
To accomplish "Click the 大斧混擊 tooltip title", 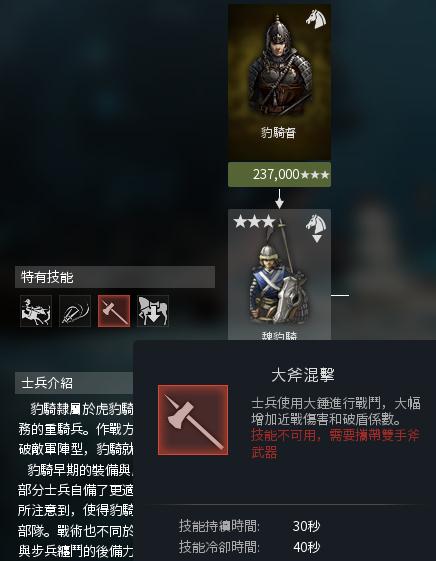I will pyautogui.click(x=303, y=375).
